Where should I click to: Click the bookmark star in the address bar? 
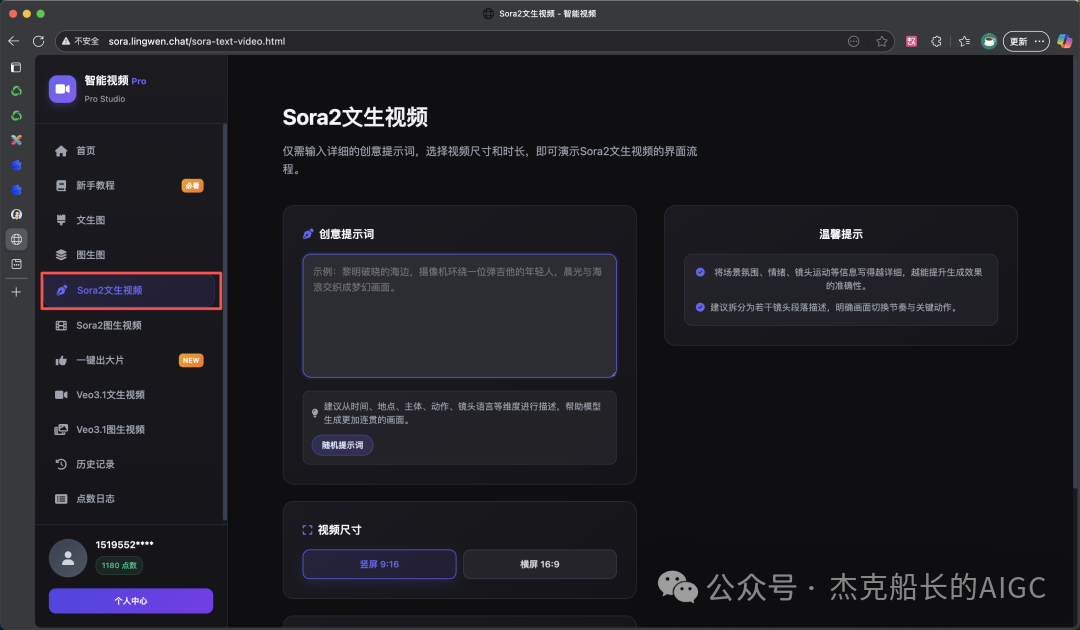[x=881, y=41]
